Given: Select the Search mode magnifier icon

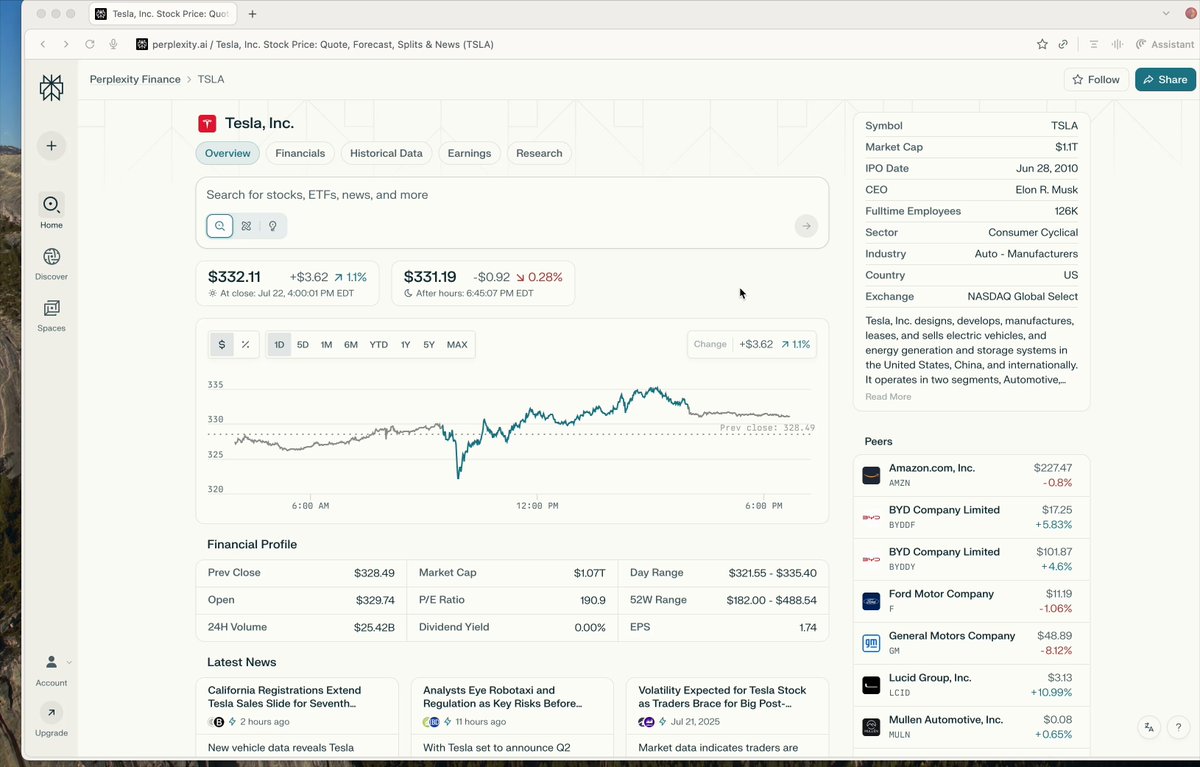Looking at the screenshot, I should [x=220, y=226].
